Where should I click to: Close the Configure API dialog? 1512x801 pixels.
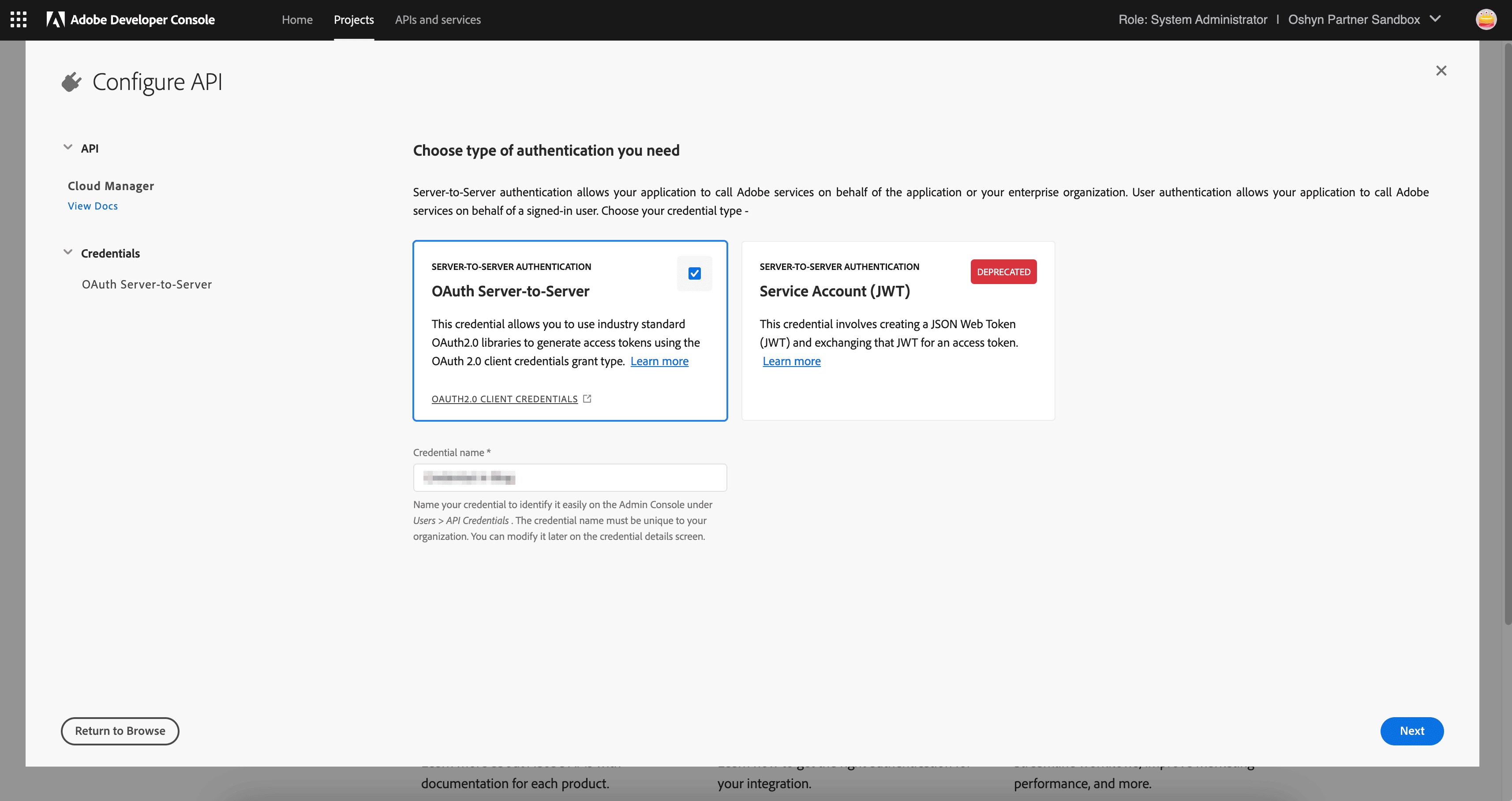click(1441, 71)
